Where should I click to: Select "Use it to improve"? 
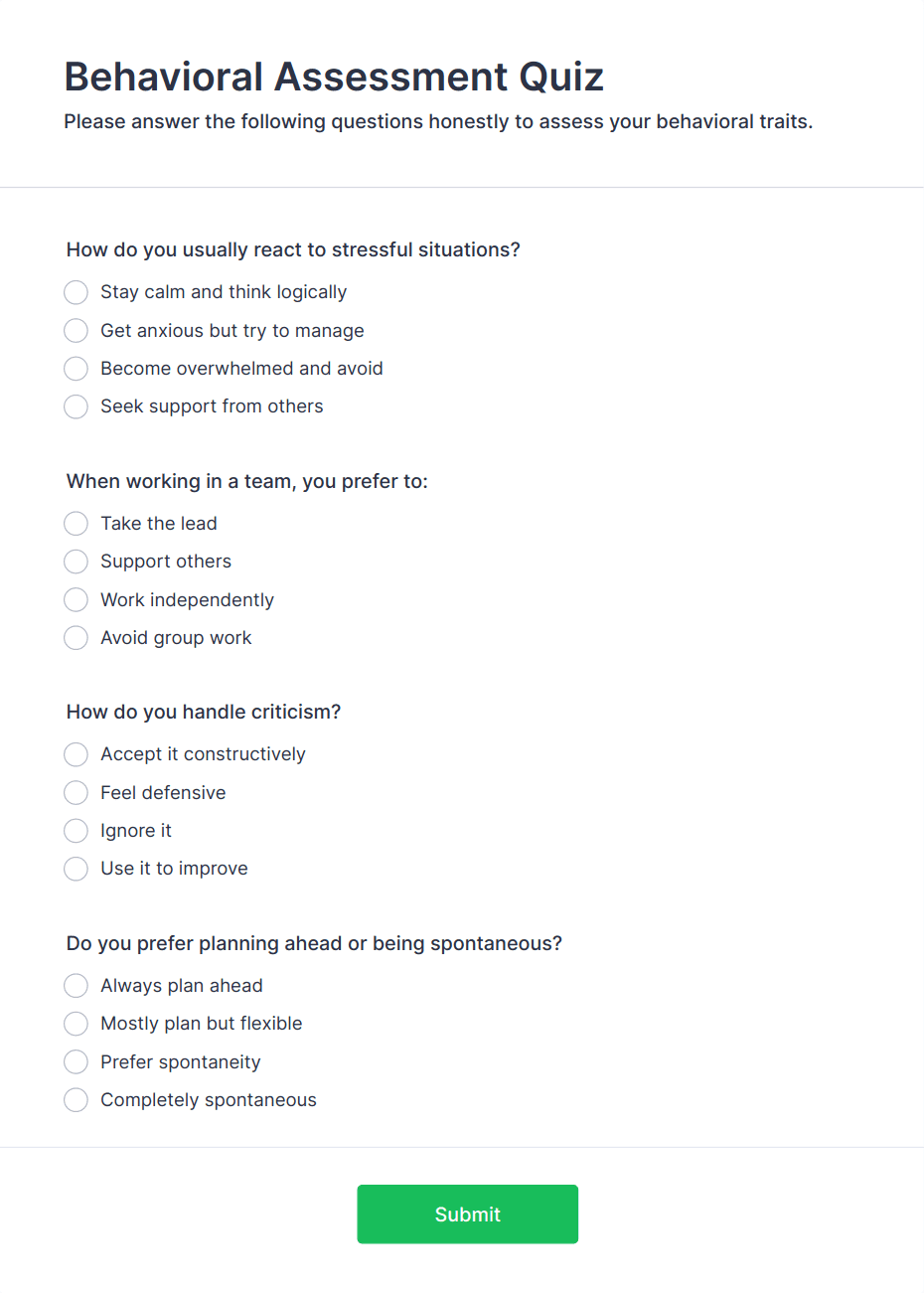76,869
